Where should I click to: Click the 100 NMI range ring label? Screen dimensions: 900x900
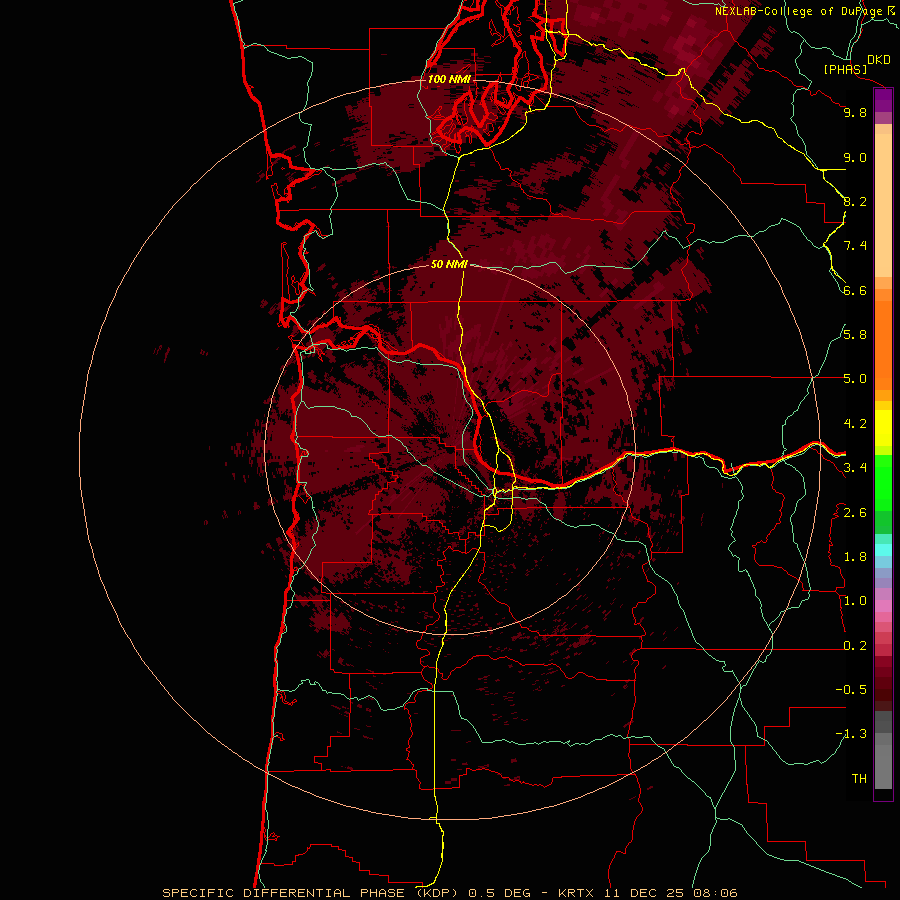tap(449, 79)
